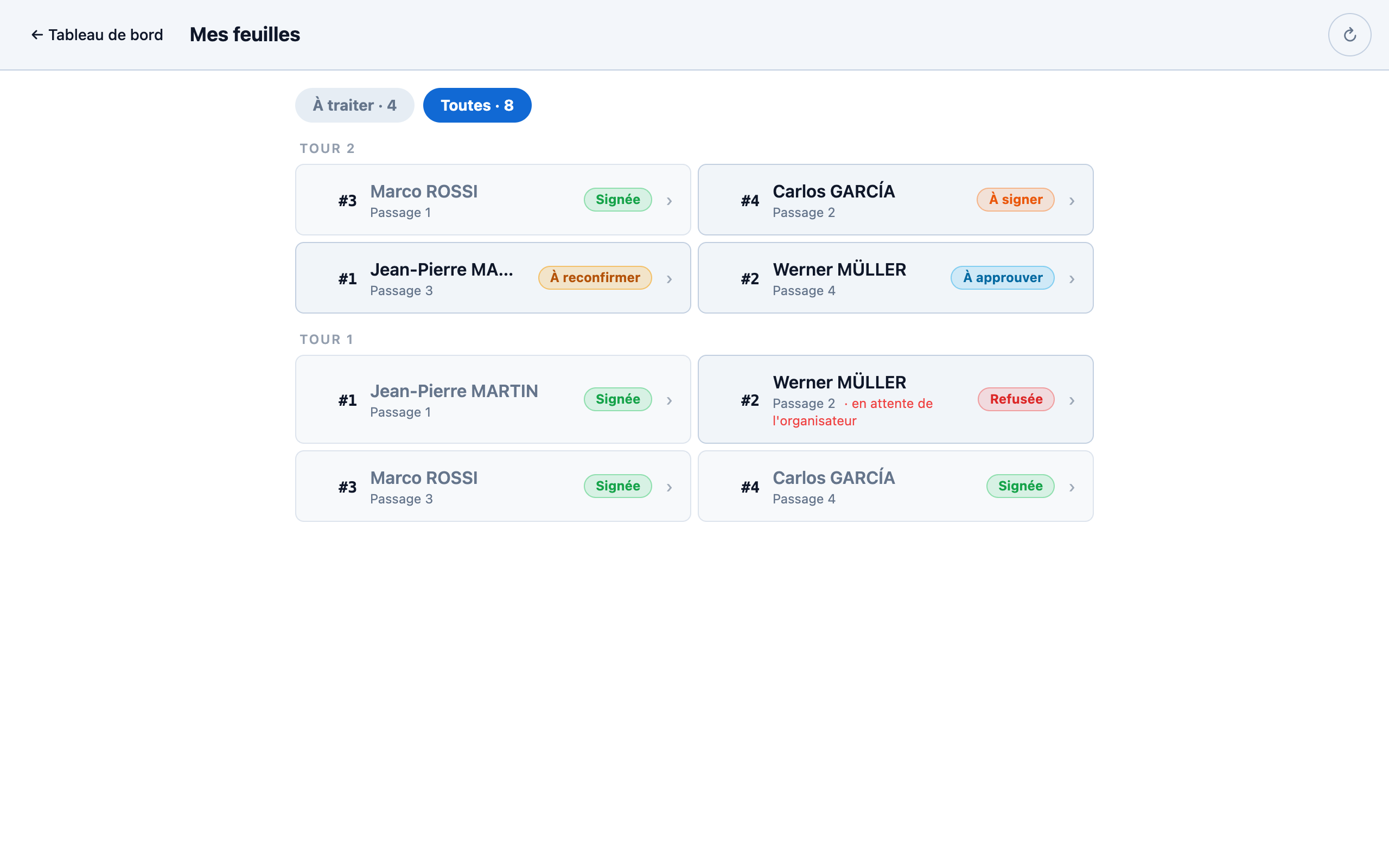Viewport: 1389px width, 868px height.
Task: Open Werner MÜLLER Passage 4 sheet name
Action: click(839, 269)
